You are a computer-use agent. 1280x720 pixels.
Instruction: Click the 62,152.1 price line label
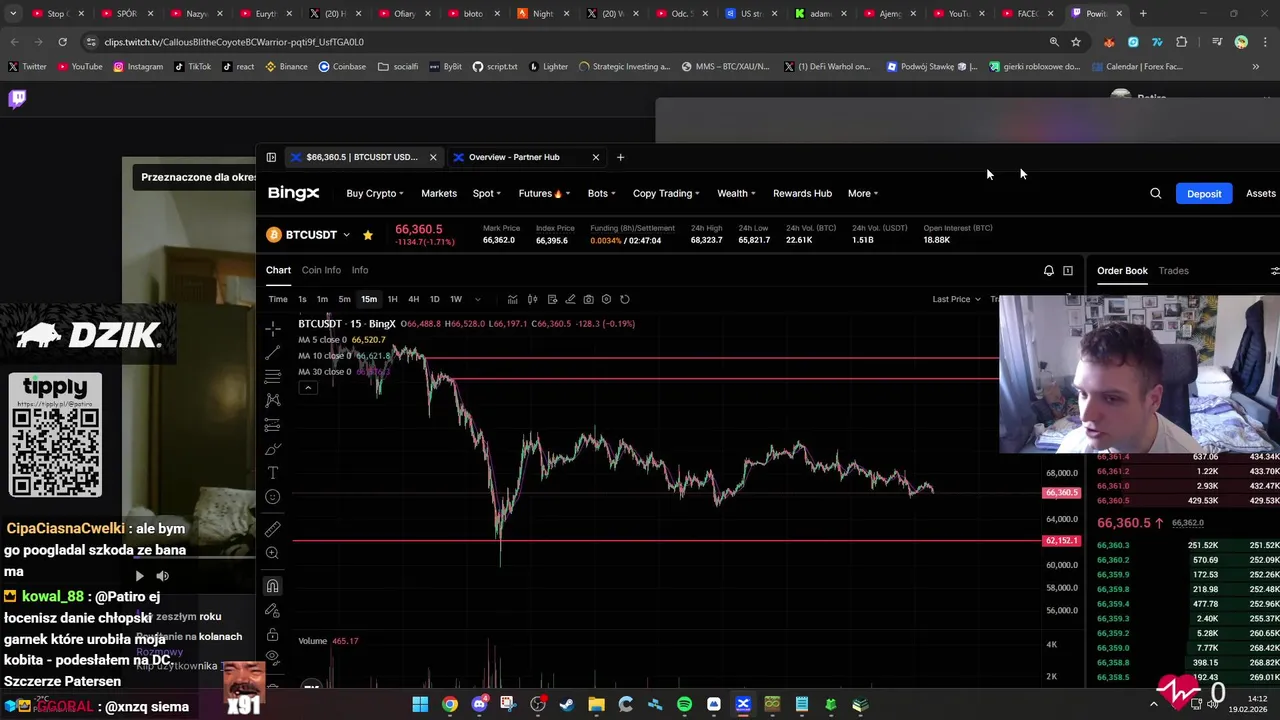(1061, 541)
